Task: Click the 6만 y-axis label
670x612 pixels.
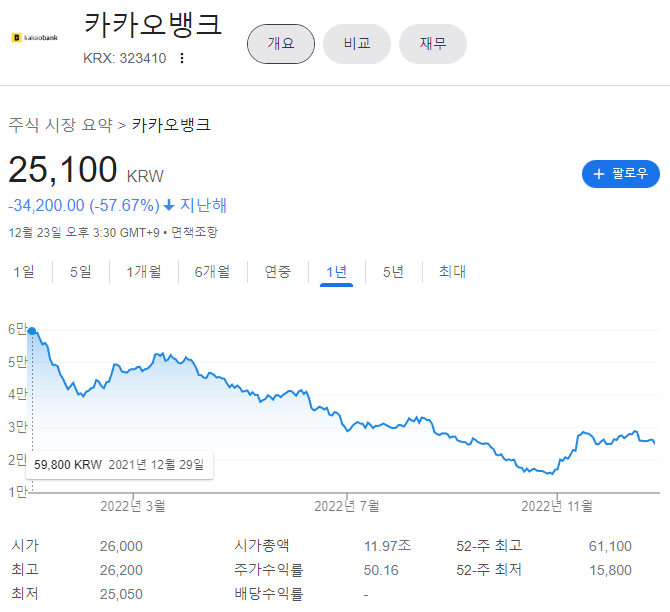Action: pos(17,329)
